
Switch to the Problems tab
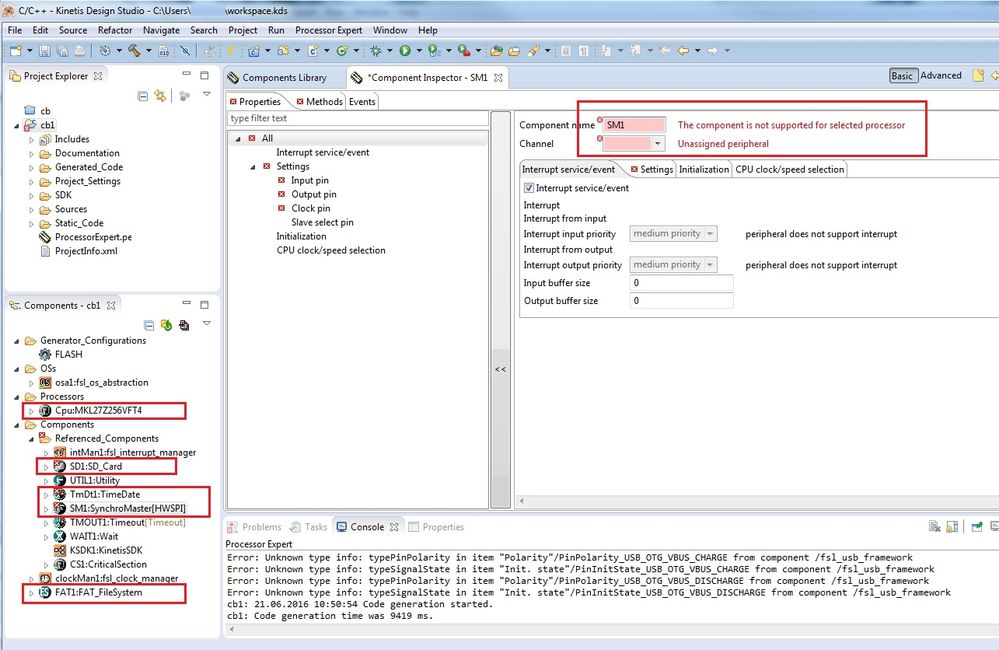(x=255, y=527)
